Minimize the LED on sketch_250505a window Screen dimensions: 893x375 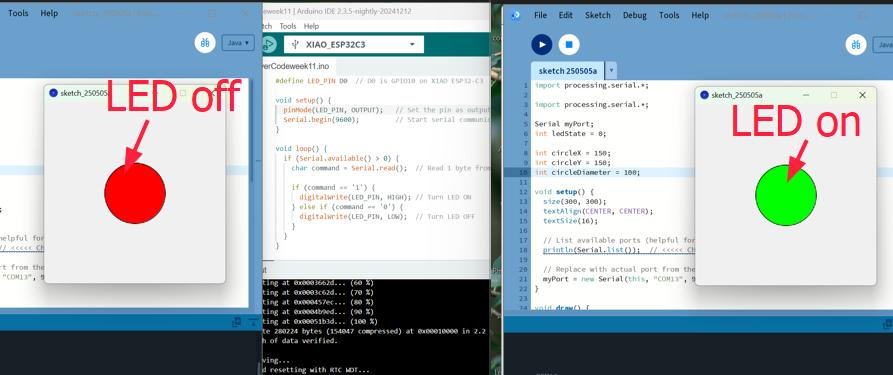[x=806, y=95]
